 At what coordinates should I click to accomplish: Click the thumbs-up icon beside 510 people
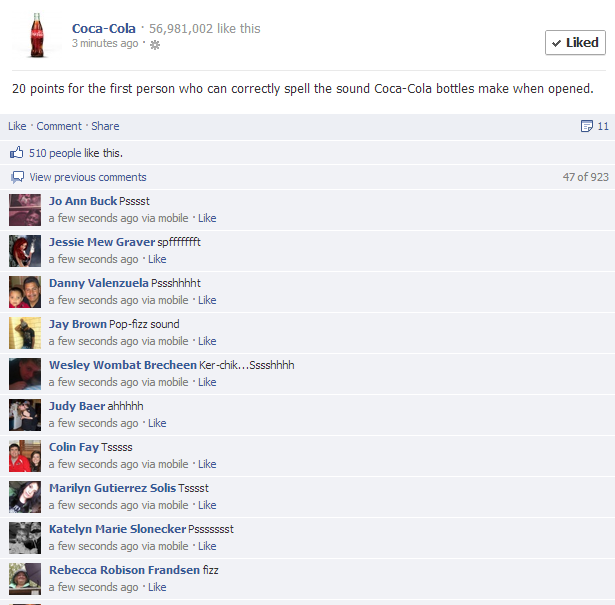coord(16,153)
